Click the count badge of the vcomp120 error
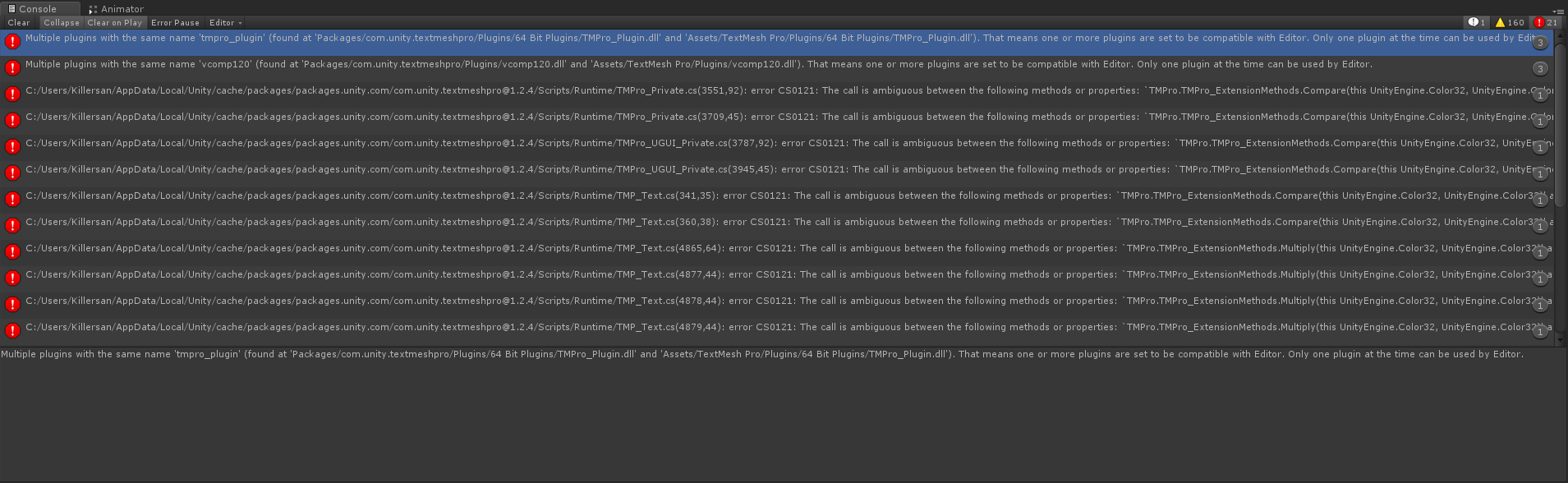This screenshot has height=483, width=1568. click(x=1540, y=69)
